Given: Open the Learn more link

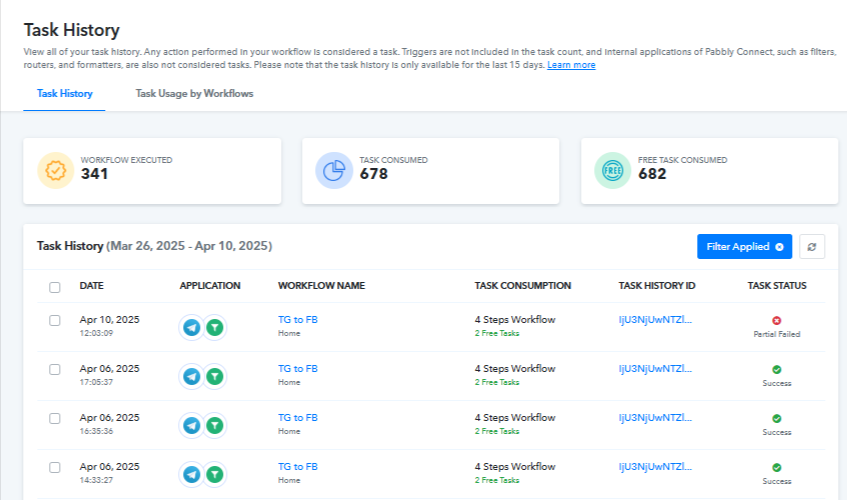Looking at the screenshot, I should click(571, 65).
